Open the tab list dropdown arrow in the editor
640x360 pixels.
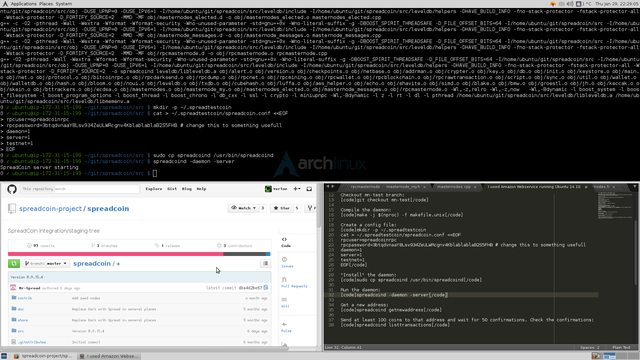(635, 187)
